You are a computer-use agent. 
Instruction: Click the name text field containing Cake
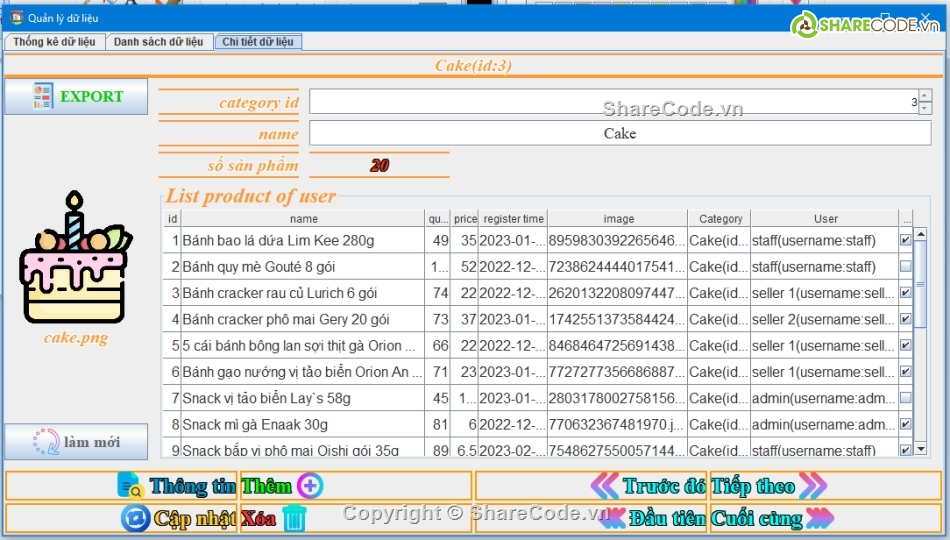[x=620, y=133]
